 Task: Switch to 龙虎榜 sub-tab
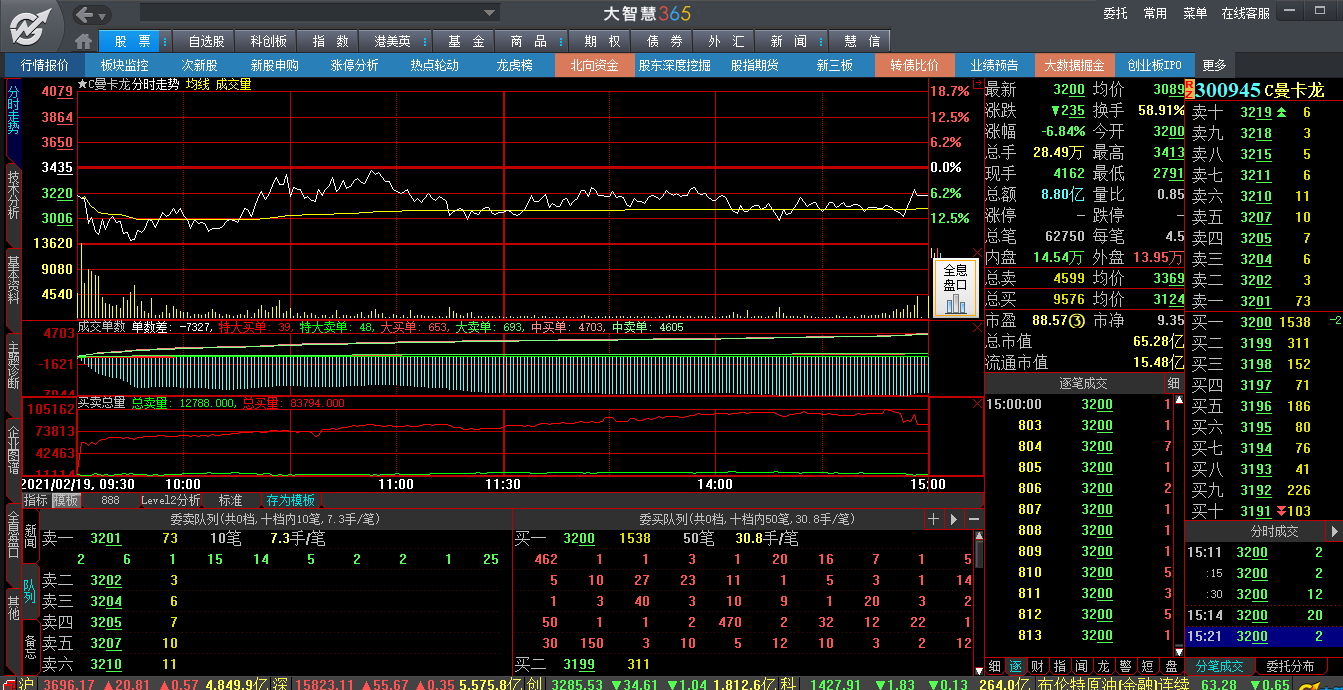(515, 65)
